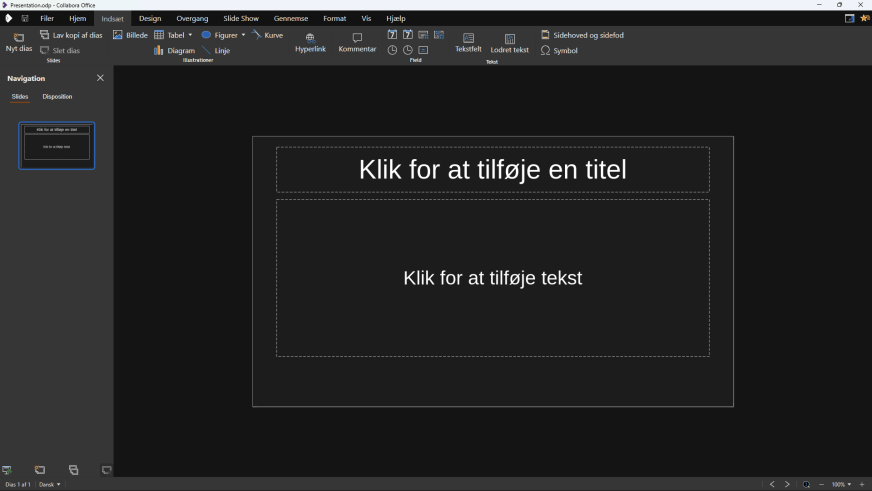Switch to the Design ribbon tab
The height and width of the screenshot is (491, 872).
[150, 18]
